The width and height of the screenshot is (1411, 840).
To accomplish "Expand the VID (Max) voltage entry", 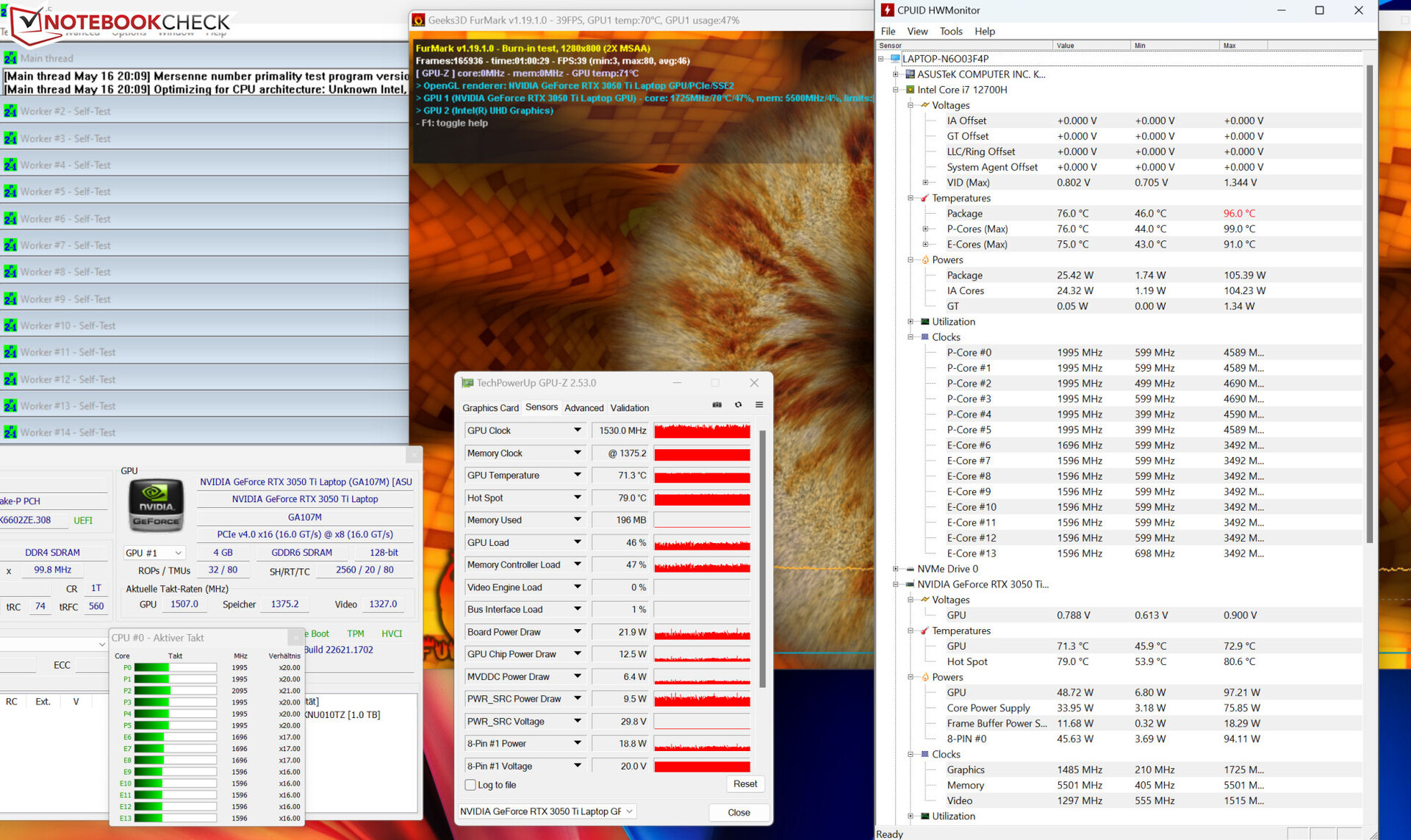I will (x=926, y=182).
